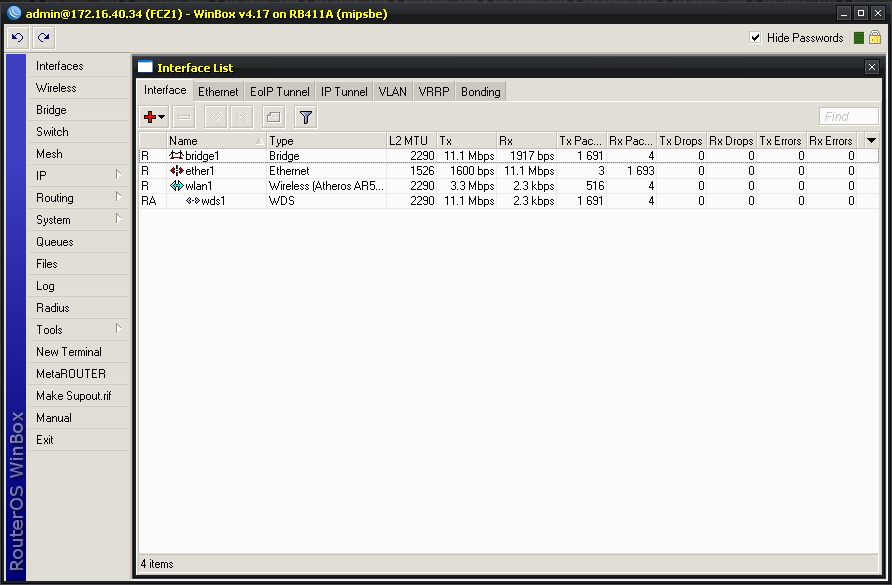Image resolution: width=892 pixels, height=585 pixels.
Task: Click the padlock icon in top bar
Action: [875, 38]
